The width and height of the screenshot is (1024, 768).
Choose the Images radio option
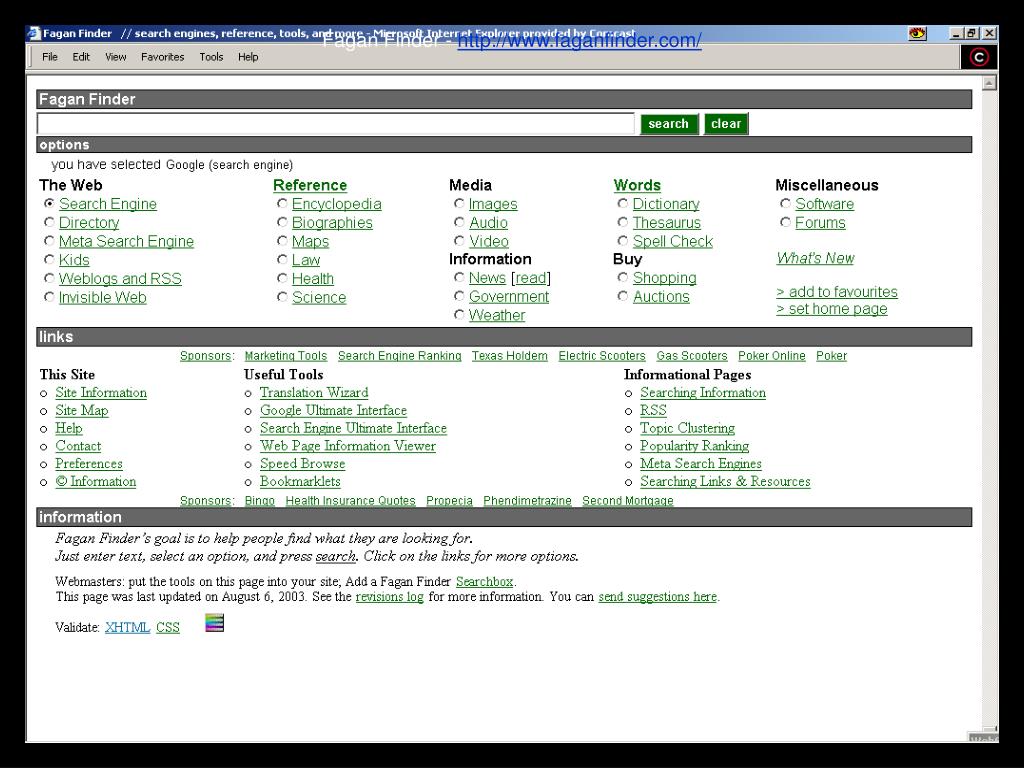[459, 204]
